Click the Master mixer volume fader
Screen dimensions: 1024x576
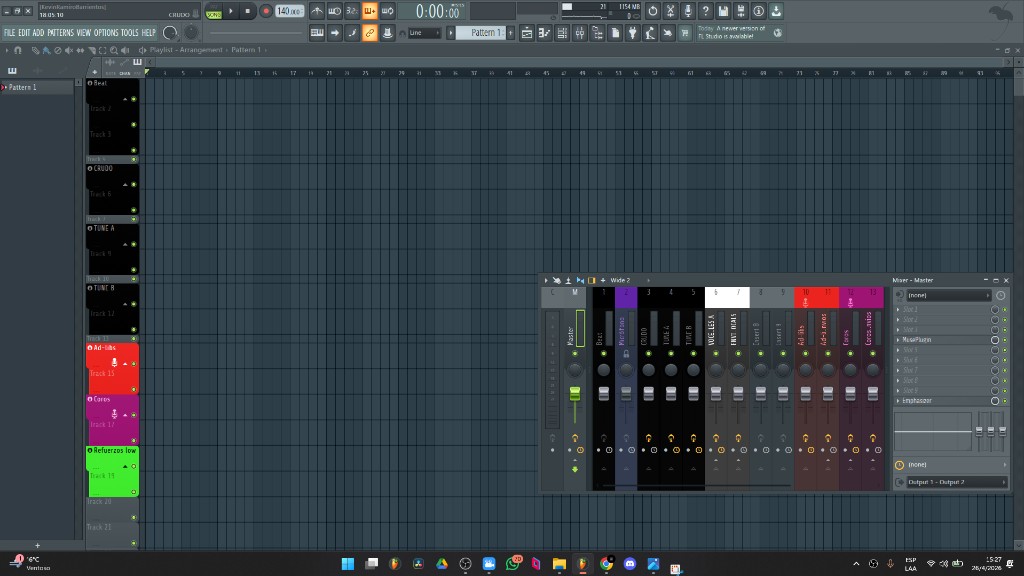(575, 395)
